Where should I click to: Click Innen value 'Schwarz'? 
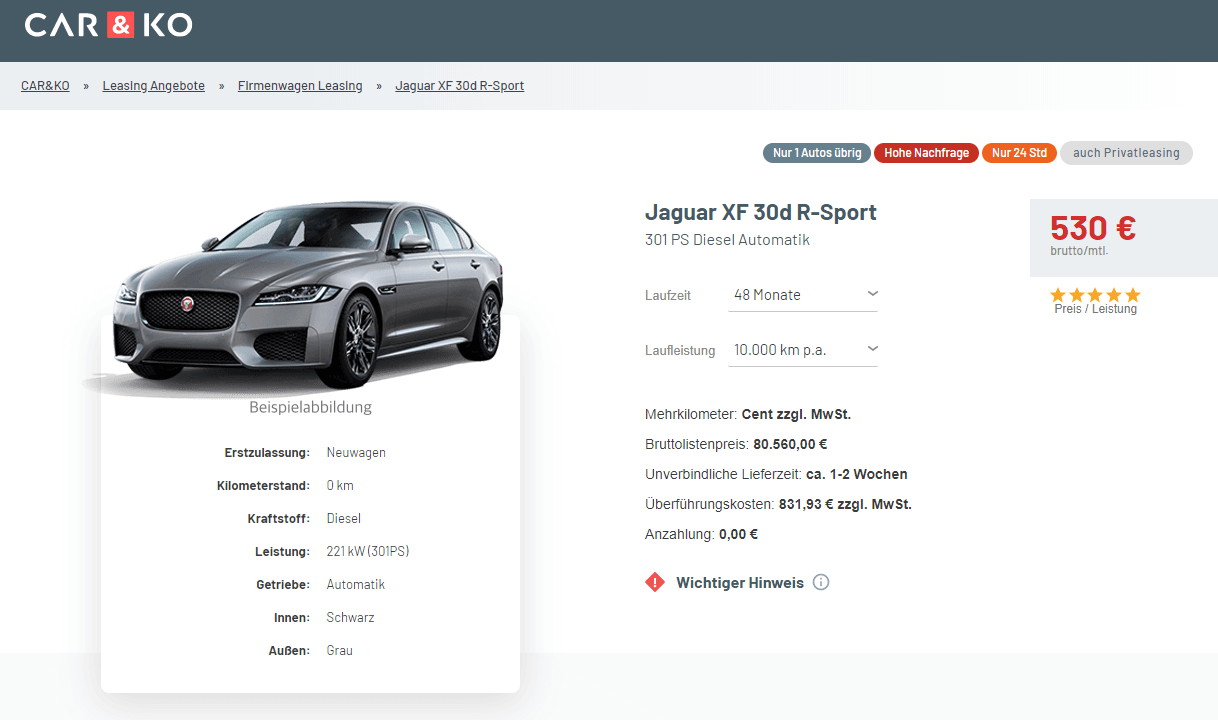[x=350, y=618]
